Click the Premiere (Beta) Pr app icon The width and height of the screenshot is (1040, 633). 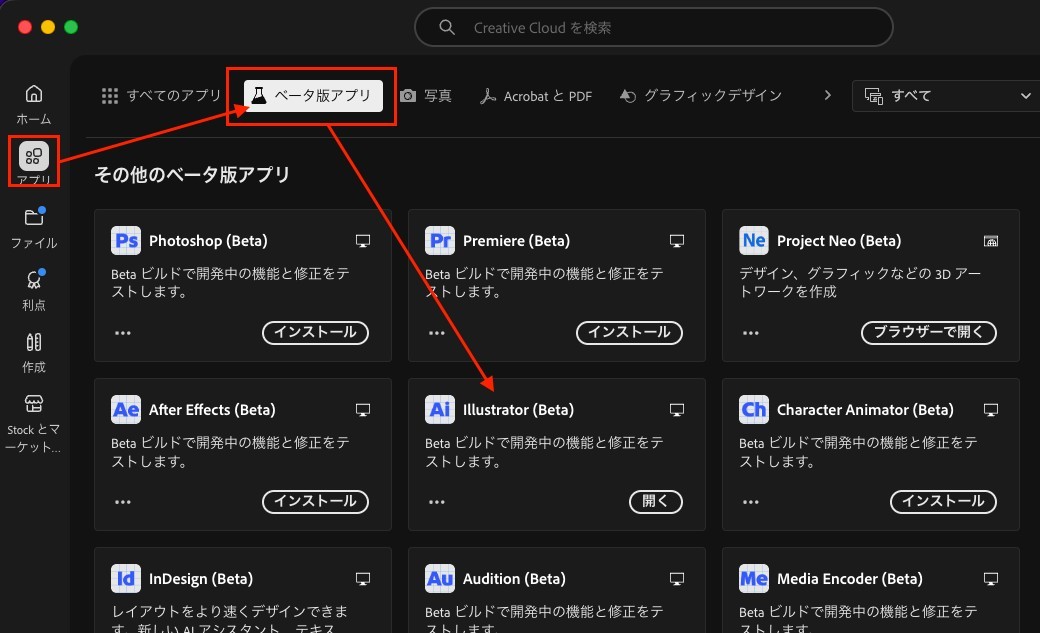click(x=440, y=240)
